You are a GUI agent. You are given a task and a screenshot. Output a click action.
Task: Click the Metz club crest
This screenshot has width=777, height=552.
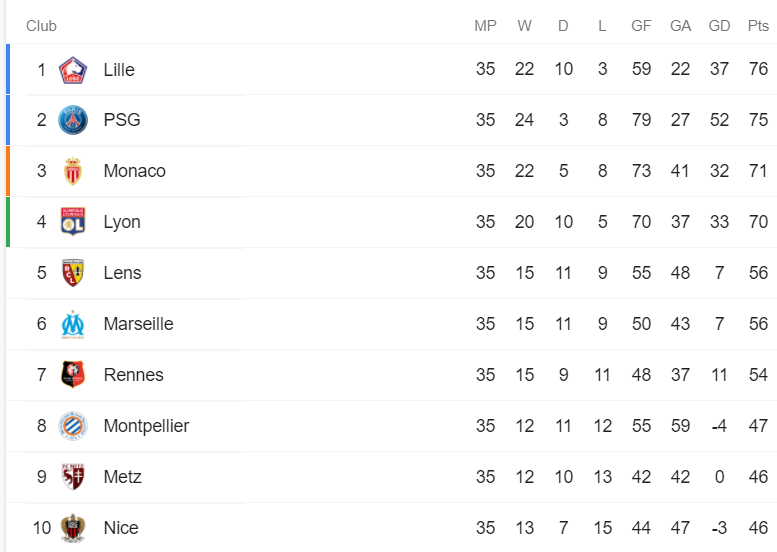point(73,477)
